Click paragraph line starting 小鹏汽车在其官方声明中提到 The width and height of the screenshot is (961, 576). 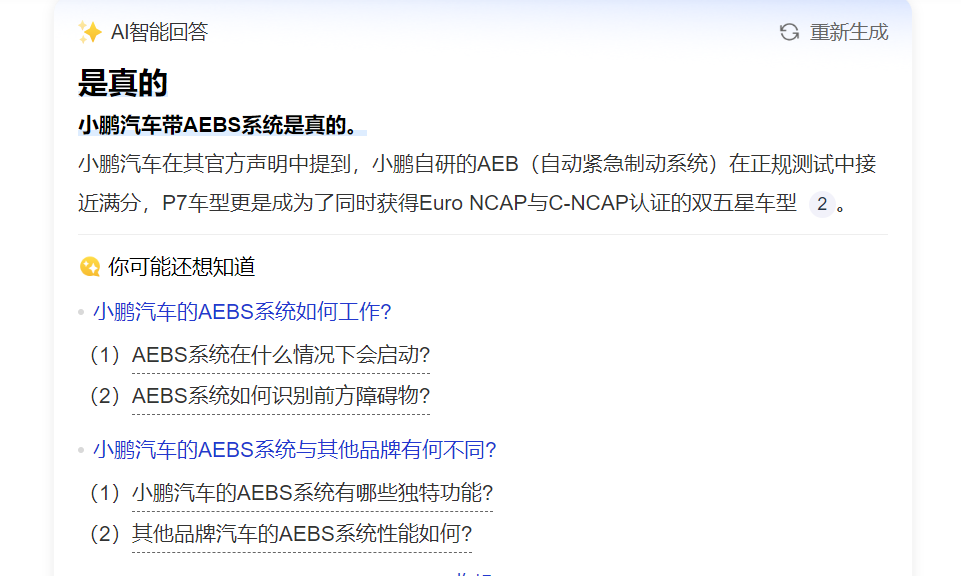(477, 164)
